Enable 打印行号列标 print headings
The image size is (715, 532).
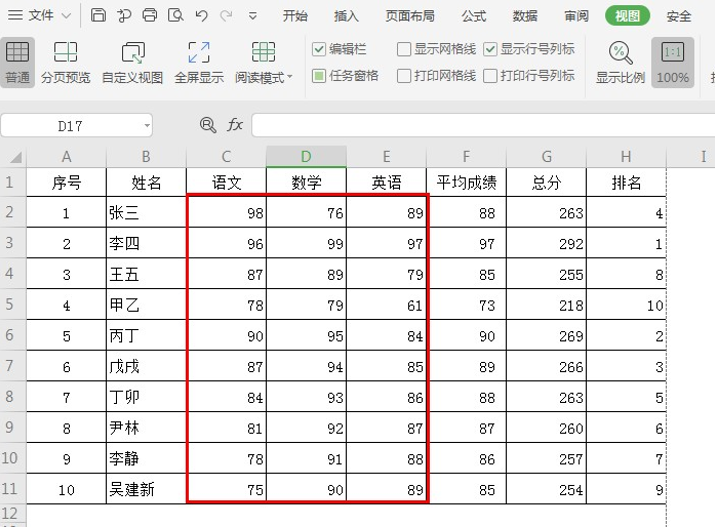click(490, 76)
